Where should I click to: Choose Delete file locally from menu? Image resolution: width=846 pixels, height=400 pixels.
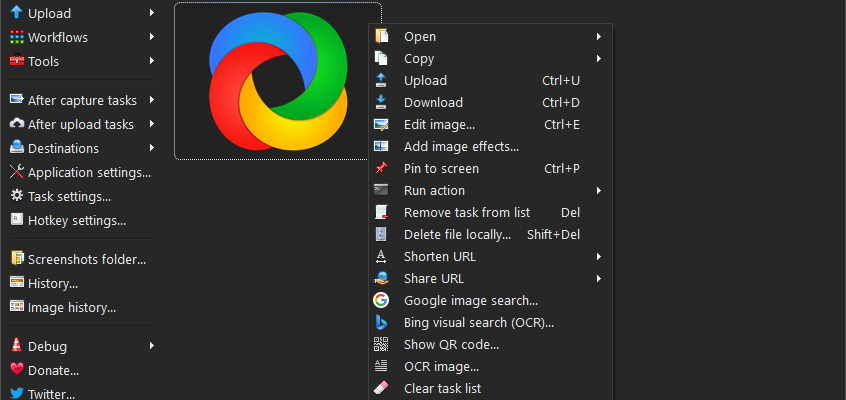pyautogui.click(x=457, y=234)
